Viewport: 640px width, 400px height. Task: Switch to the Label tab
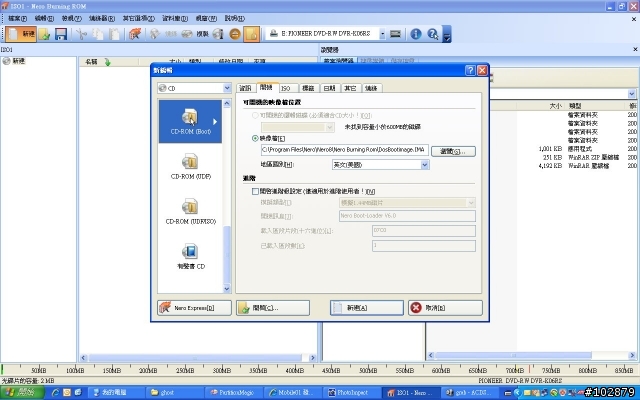coord(308,88)
